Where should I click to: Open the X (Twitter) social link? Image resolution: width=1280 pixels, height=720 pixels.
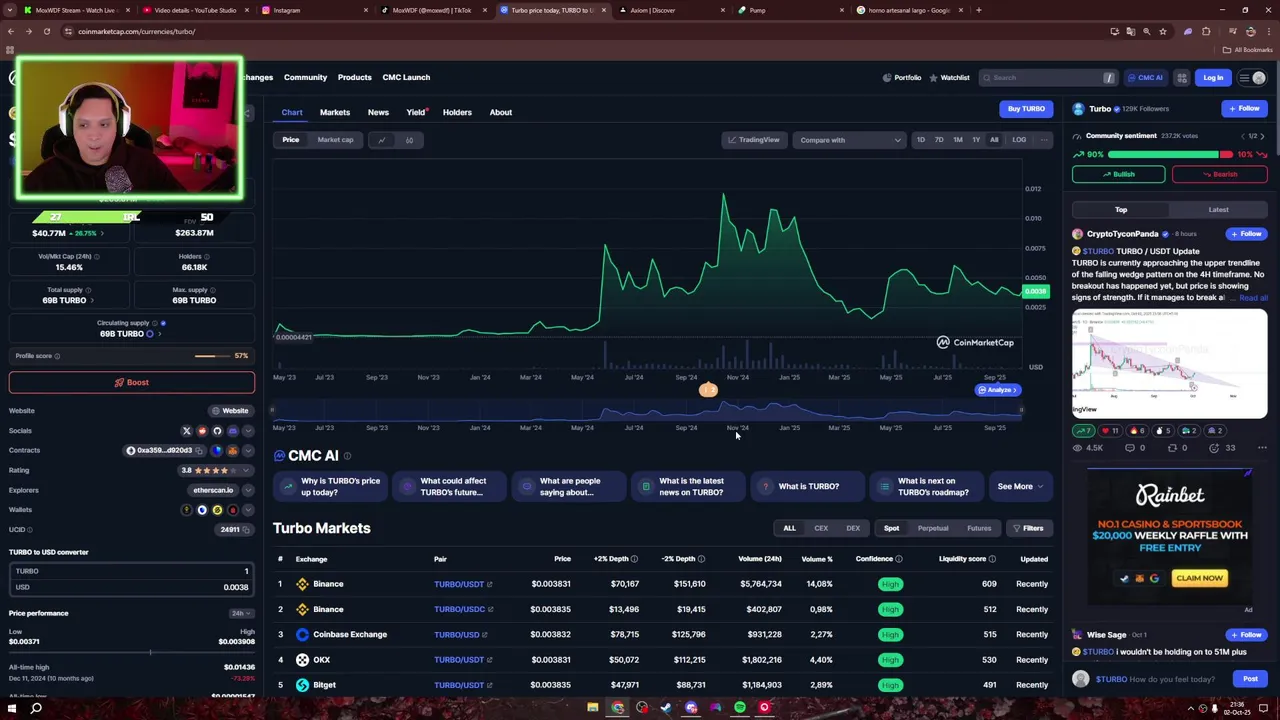pos(186,431)
